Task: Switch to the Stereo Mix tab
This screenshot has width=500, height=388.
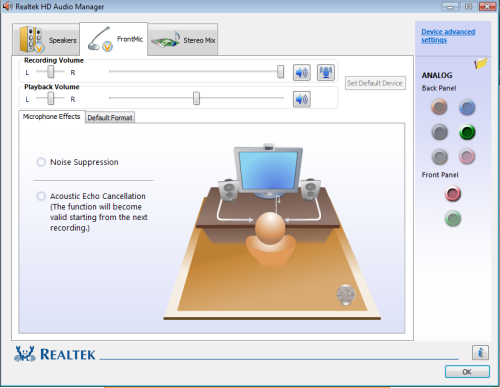Action: (x=183, y=40)
